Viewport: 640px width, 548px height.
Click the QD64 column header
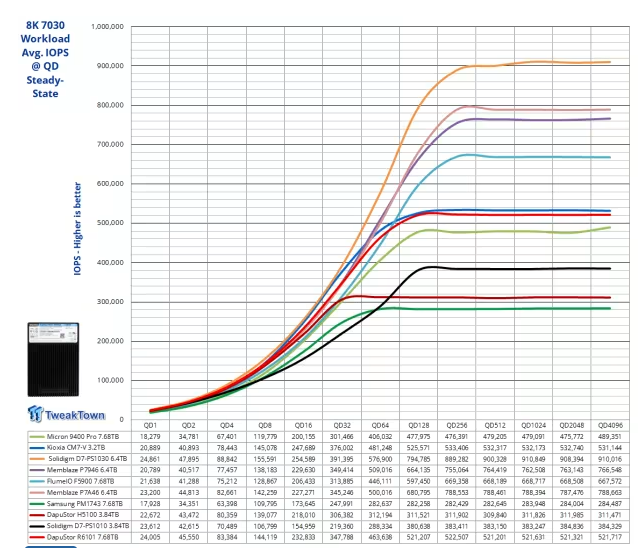[380, 426]
